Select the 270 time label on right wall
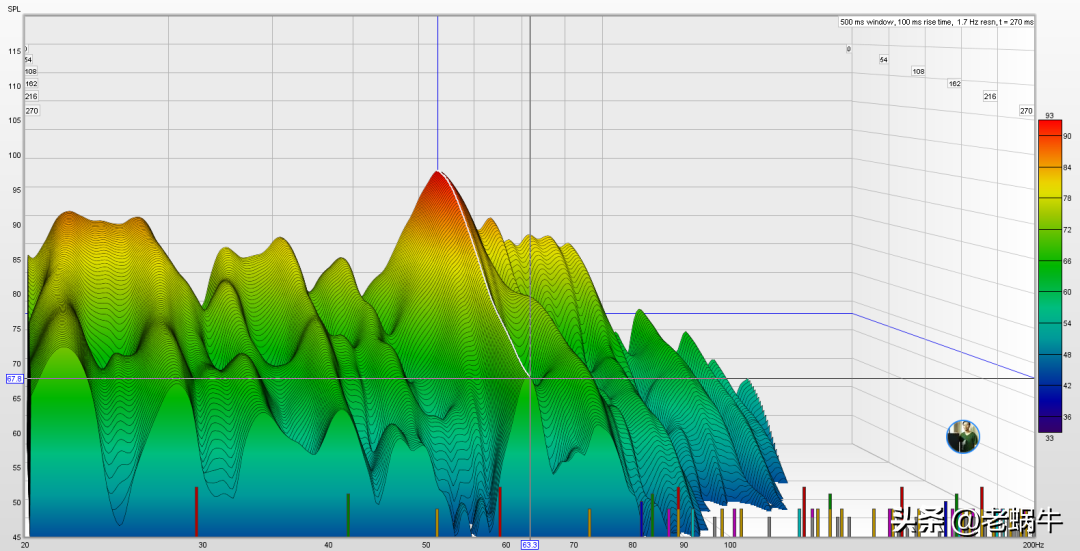This screenshot has width=1080, height=551. point(1026,110)
